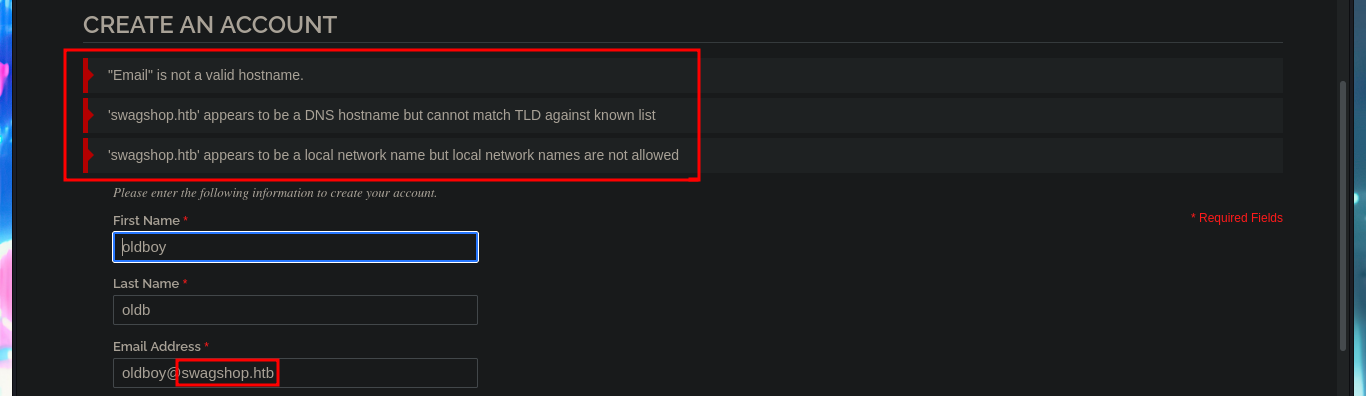Click the Email Address label
The height and width of the screenshot is (396, 1366).
tap(157, 346)
